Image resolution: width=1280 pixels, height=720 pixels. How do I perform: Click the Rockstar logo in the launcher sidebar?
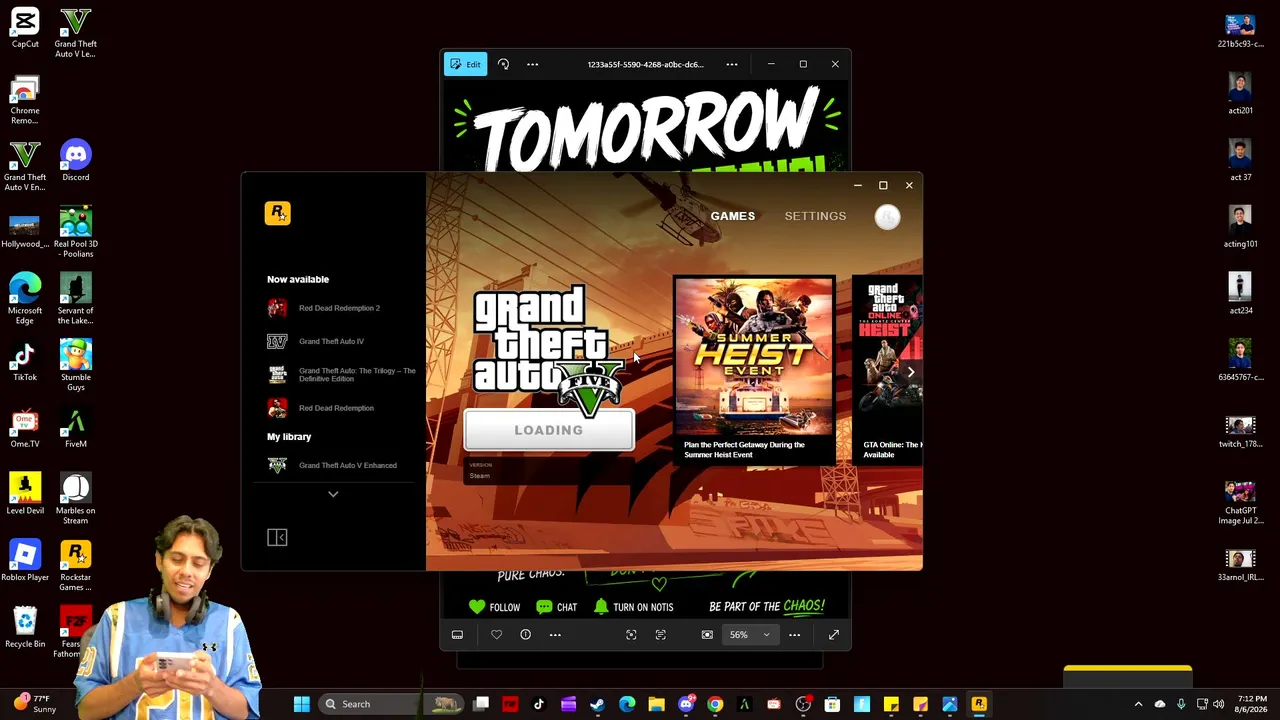coord(278,213)
